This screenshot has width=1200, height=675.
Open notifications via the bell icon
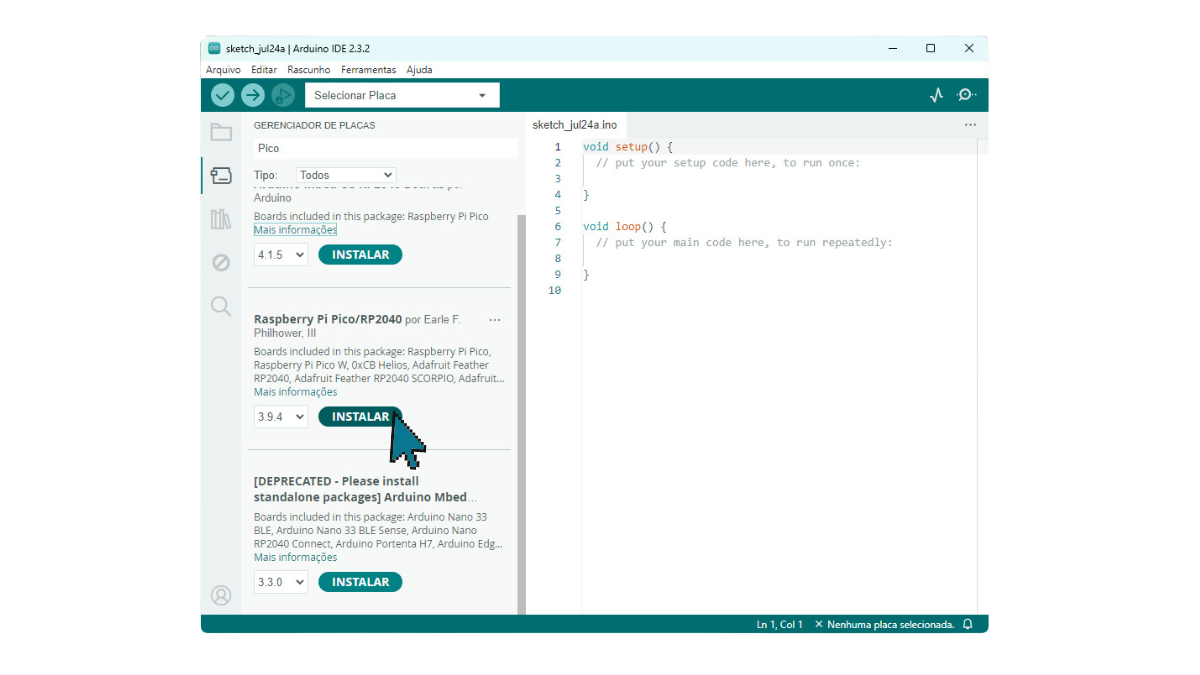point(966,623)
